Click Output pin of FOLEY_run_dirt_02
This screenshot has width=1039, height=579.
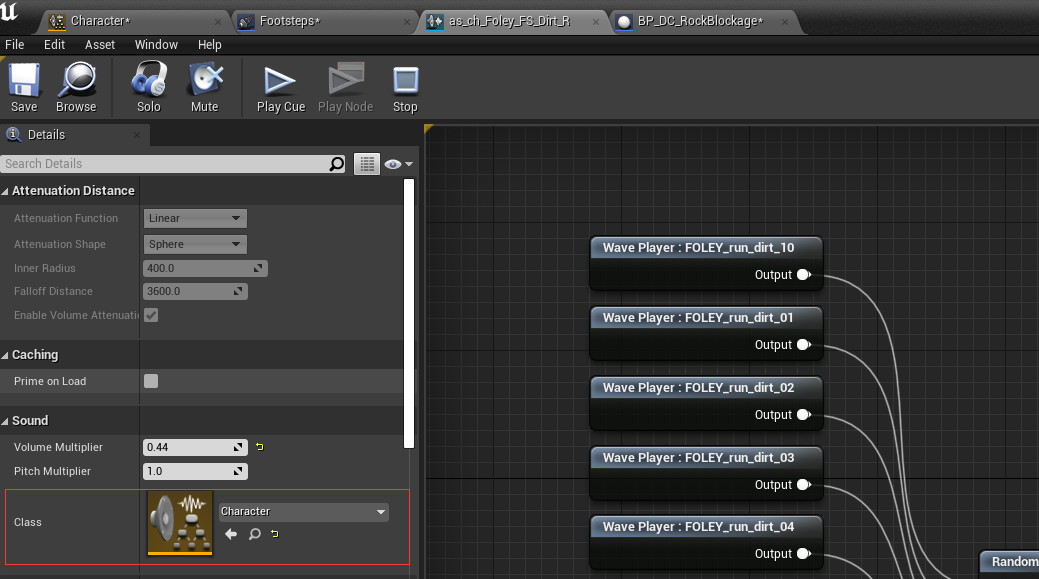[x=804, y=415]
